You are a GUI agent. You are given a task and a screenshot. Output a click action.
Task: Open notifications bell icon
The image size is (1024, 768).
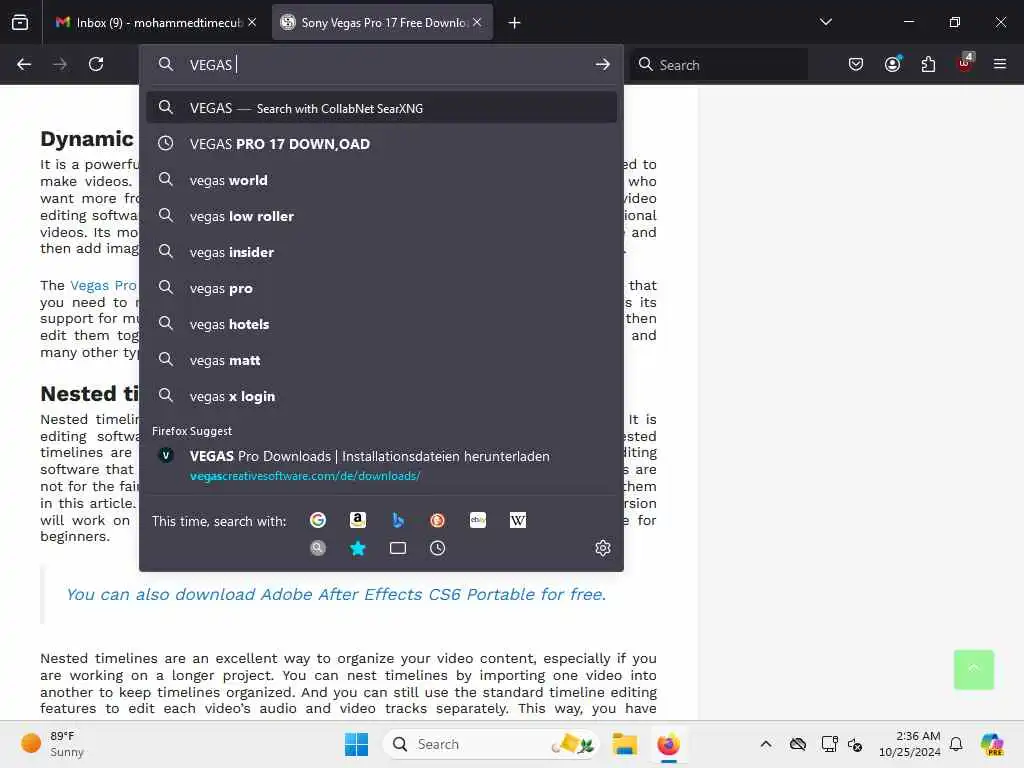956,744
